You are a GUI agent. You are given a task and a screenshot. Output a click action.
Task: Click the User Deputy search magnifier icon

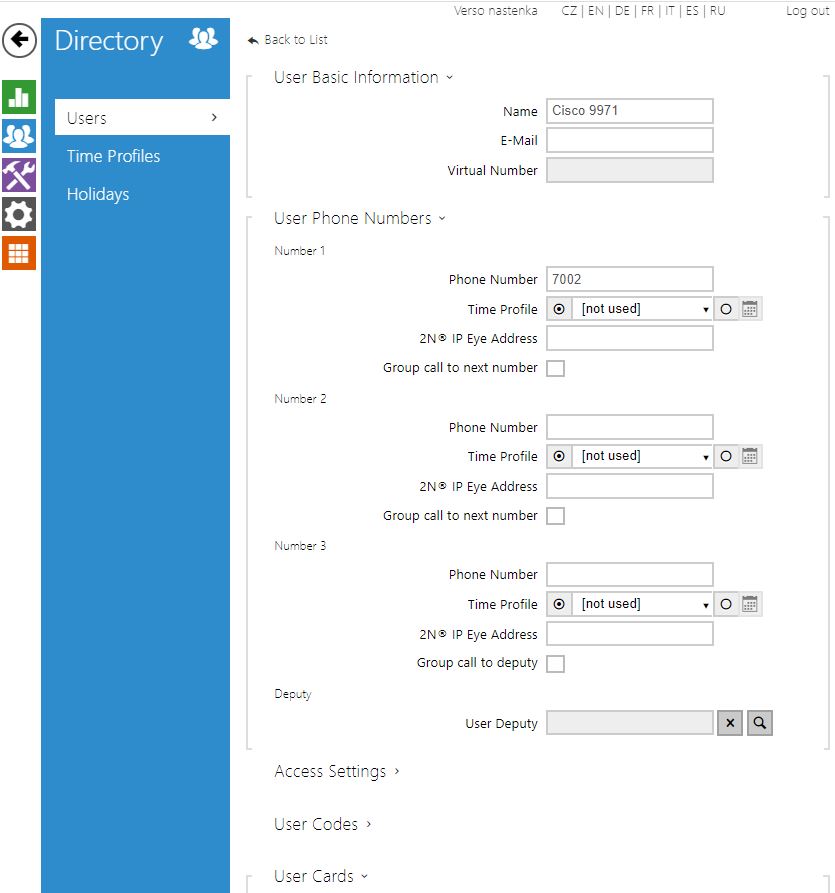click(760, 723)
